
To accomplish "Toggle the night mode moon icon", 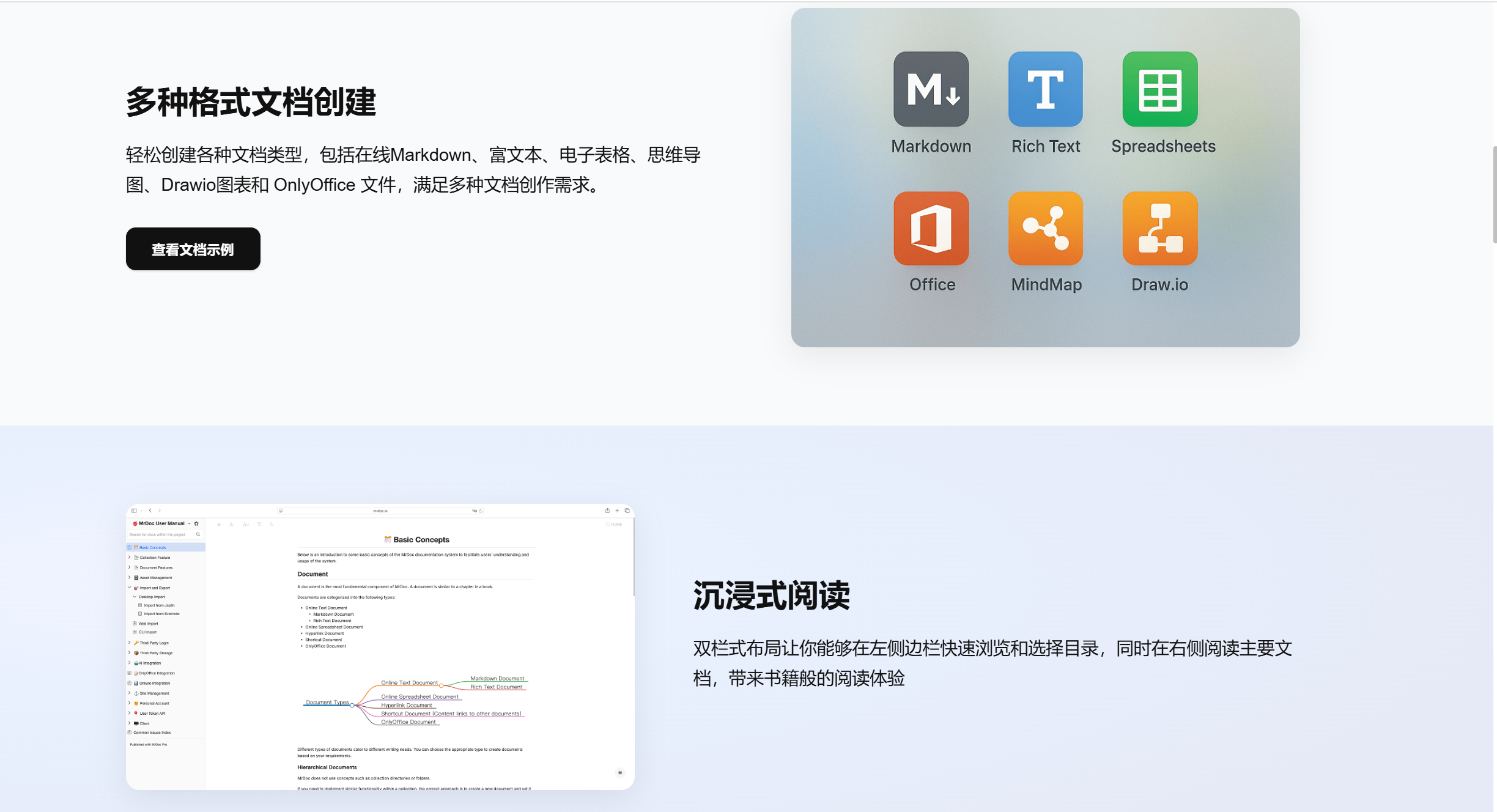I will tap(272, 525).
